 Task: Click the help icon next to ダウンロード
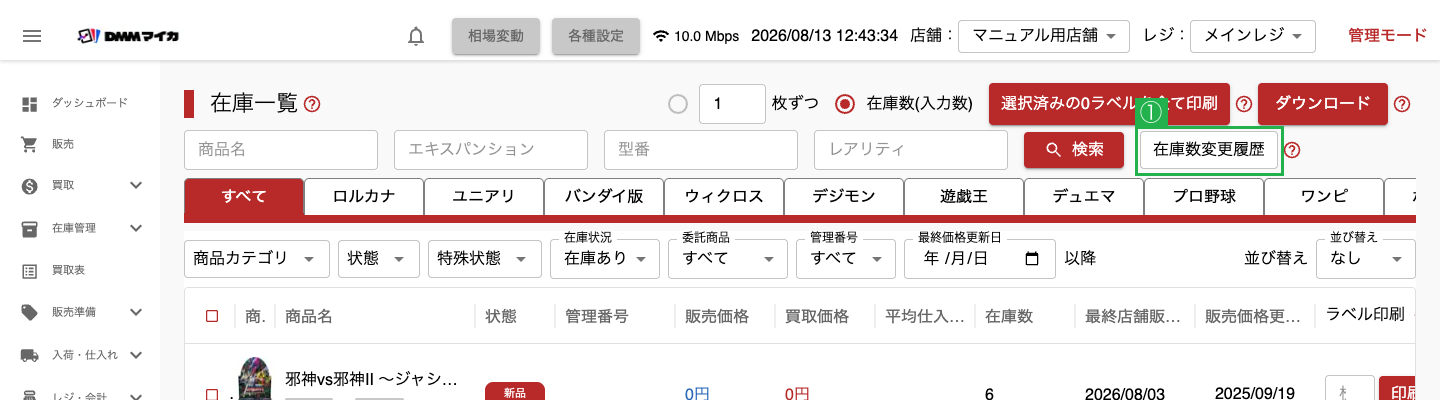(x=1402, y=104)
